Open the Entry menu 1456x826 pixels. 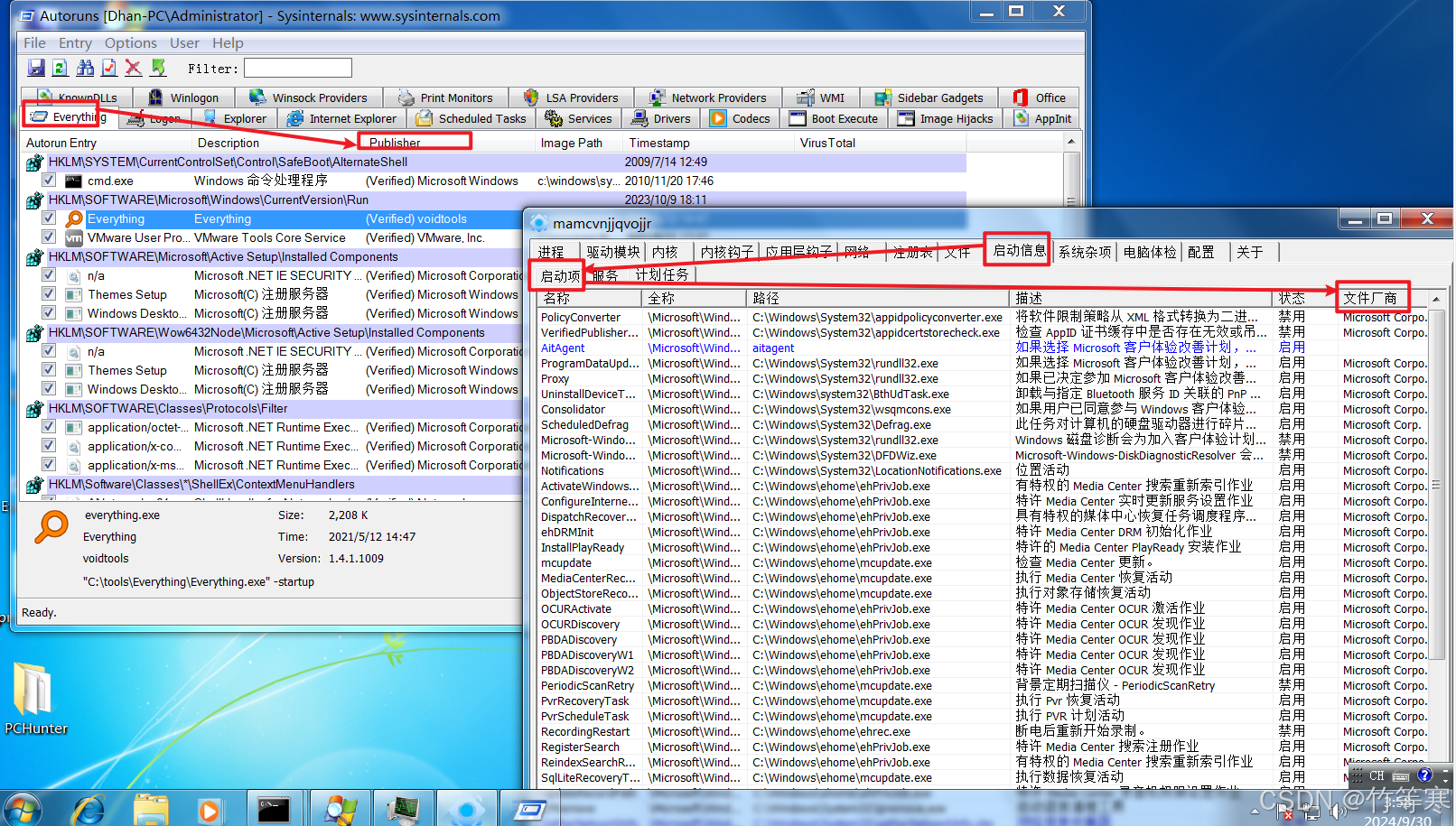75,43
